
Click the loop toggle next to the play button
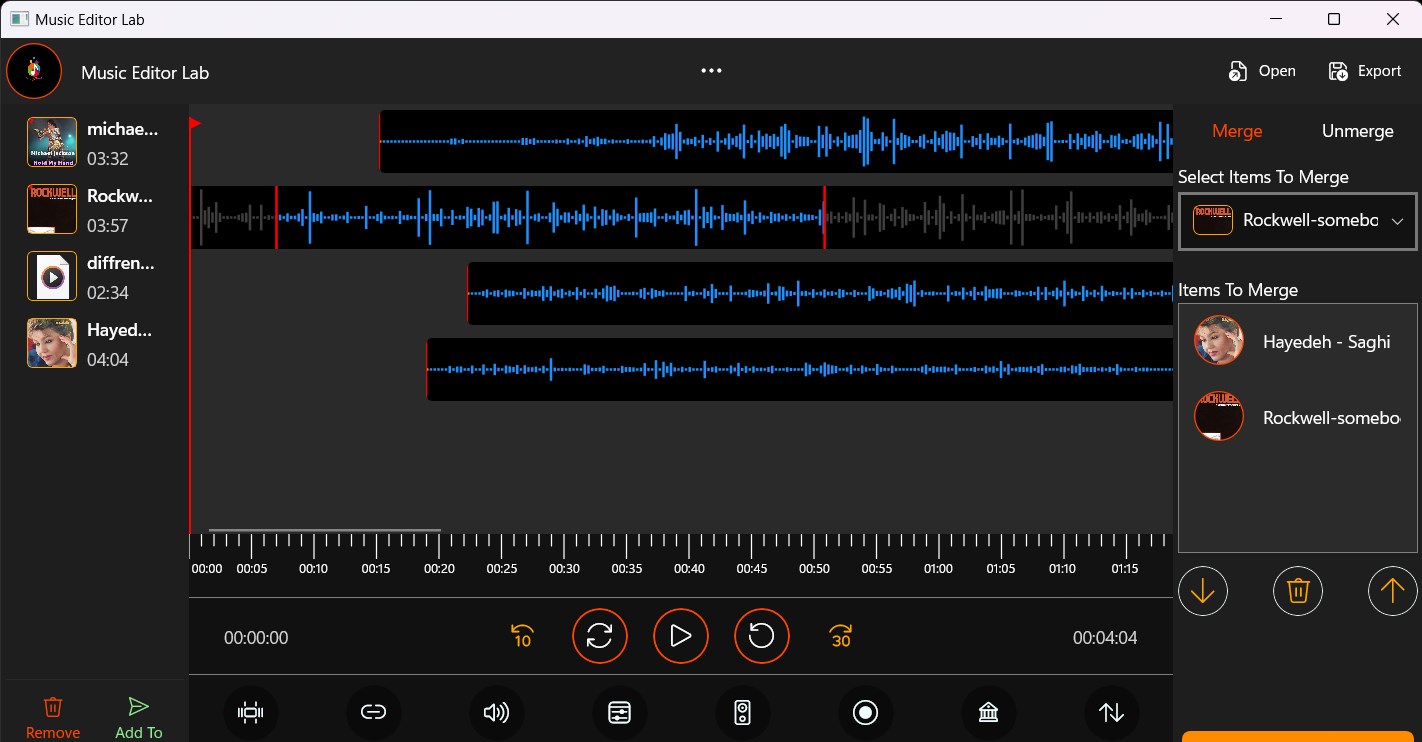(600, 636)
